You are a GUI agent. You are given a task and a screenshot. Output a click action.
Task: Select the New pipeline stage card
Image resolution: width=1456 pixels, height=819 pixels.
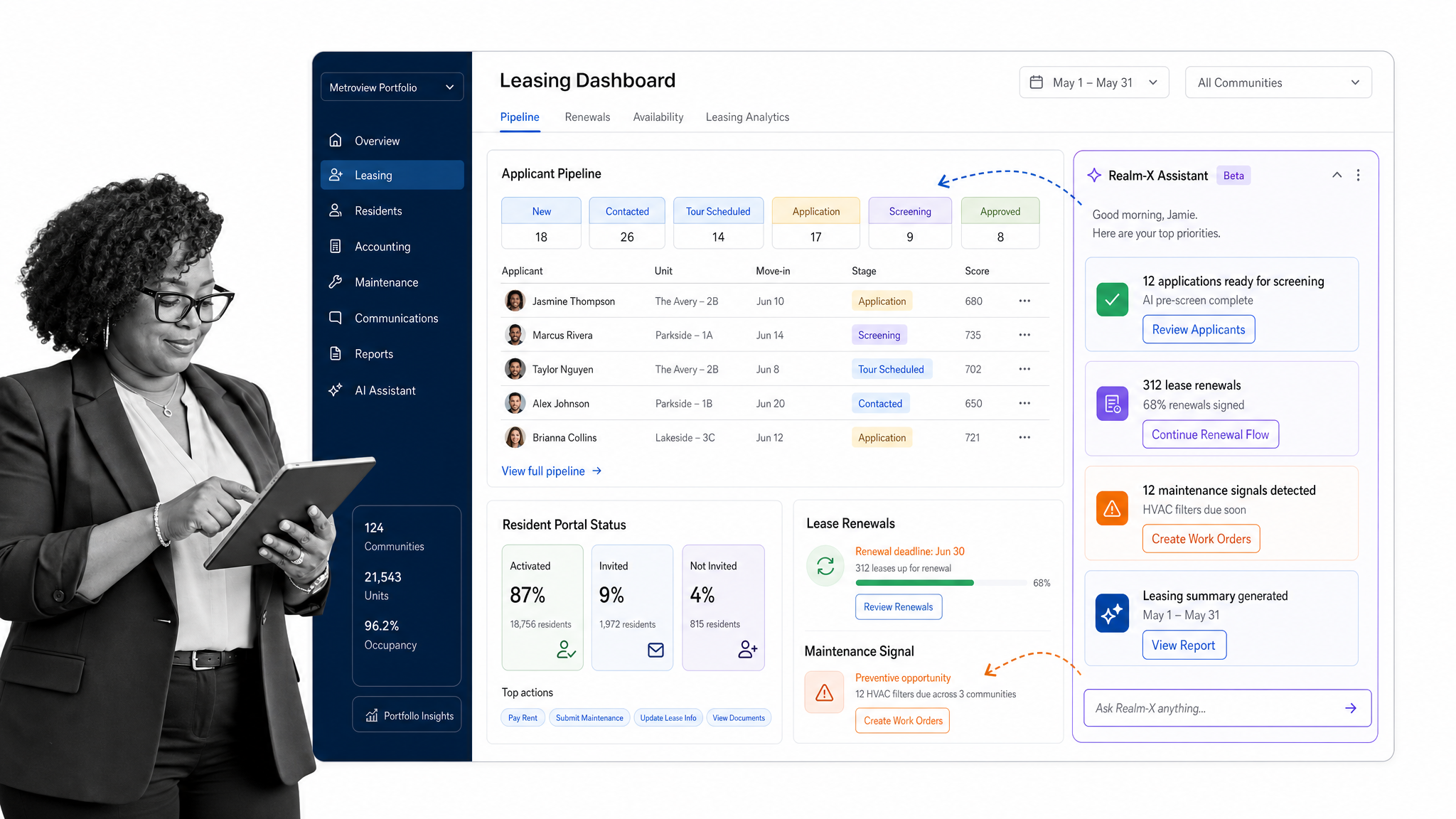pyautogui.click(x=541, y=223)
